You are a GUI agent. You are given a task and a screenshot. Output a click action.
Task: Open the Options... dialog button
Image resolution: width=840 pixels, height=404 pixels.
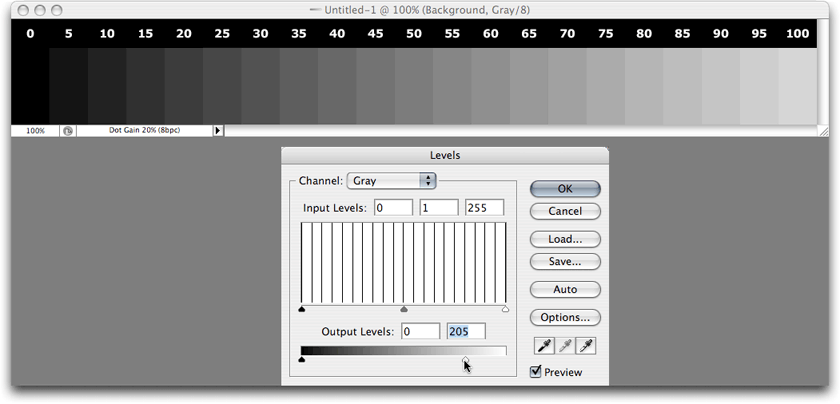pos(565,317)
